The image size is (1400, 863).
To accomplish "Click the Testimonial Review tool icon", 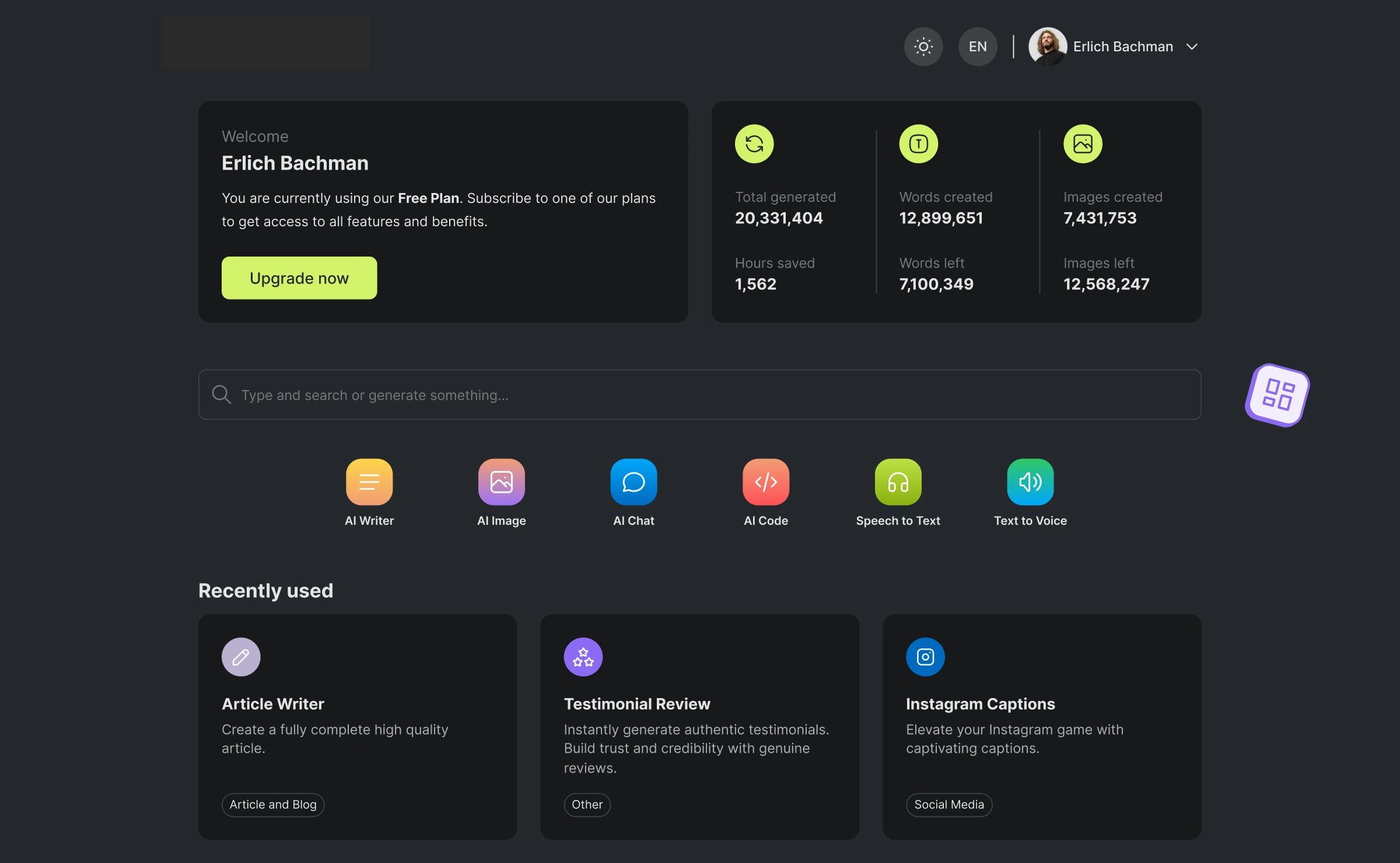I will [x=582, y=656].
